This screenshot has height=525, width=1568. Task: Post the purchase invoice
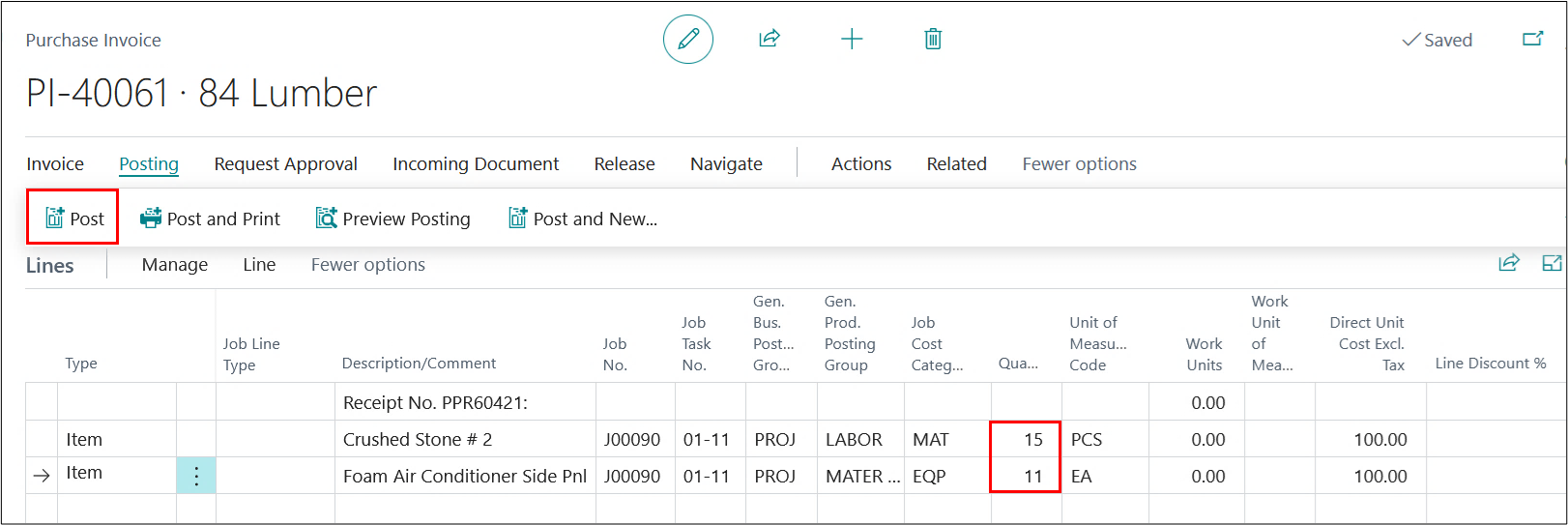click(74, 219)
